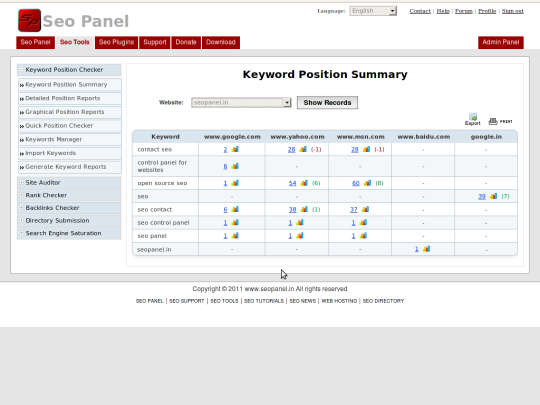Open graph icon for seo panel on yahoo.com
540x405 pixels.
tap(300, 236)
